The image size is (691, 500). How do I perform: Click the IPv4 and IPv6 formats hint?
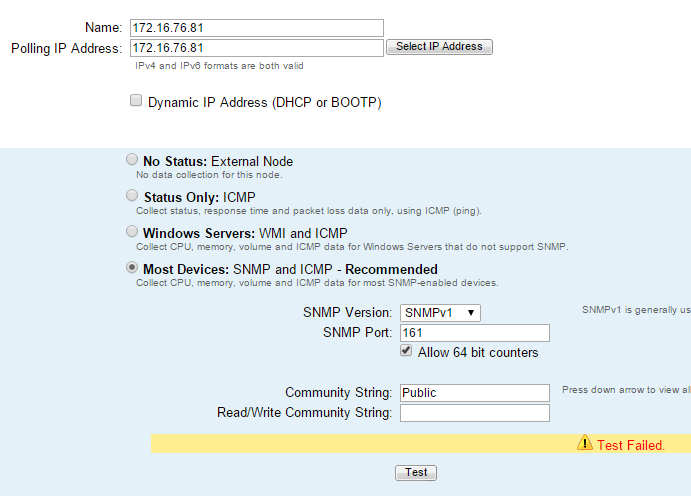[x=219, y=66]
